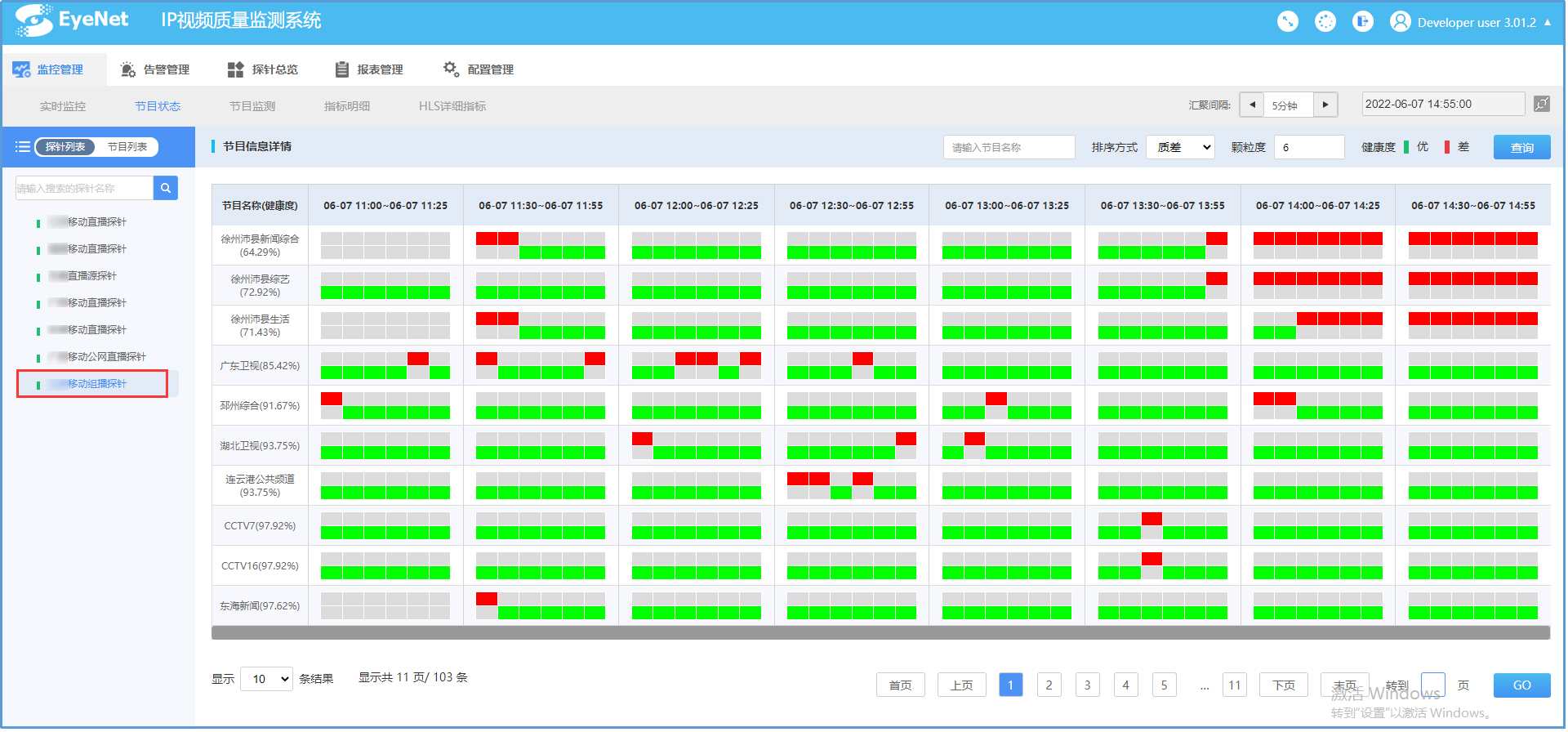Click the 请输入节目名称 program name field
The width and height of the screenshot is (1568, 732).
(1009, 147)
